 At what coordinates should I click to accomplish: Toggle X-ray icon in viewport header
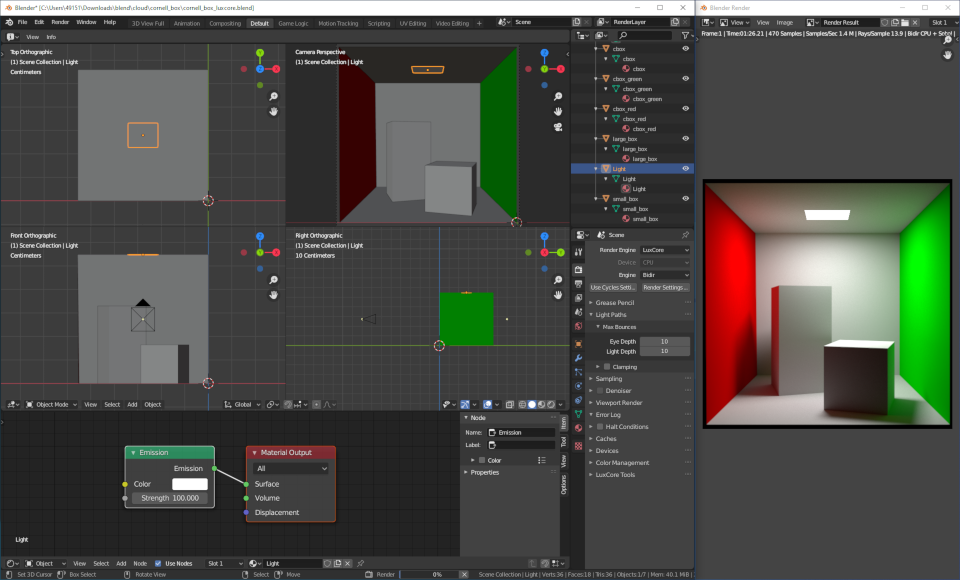(x=509, y=404)
